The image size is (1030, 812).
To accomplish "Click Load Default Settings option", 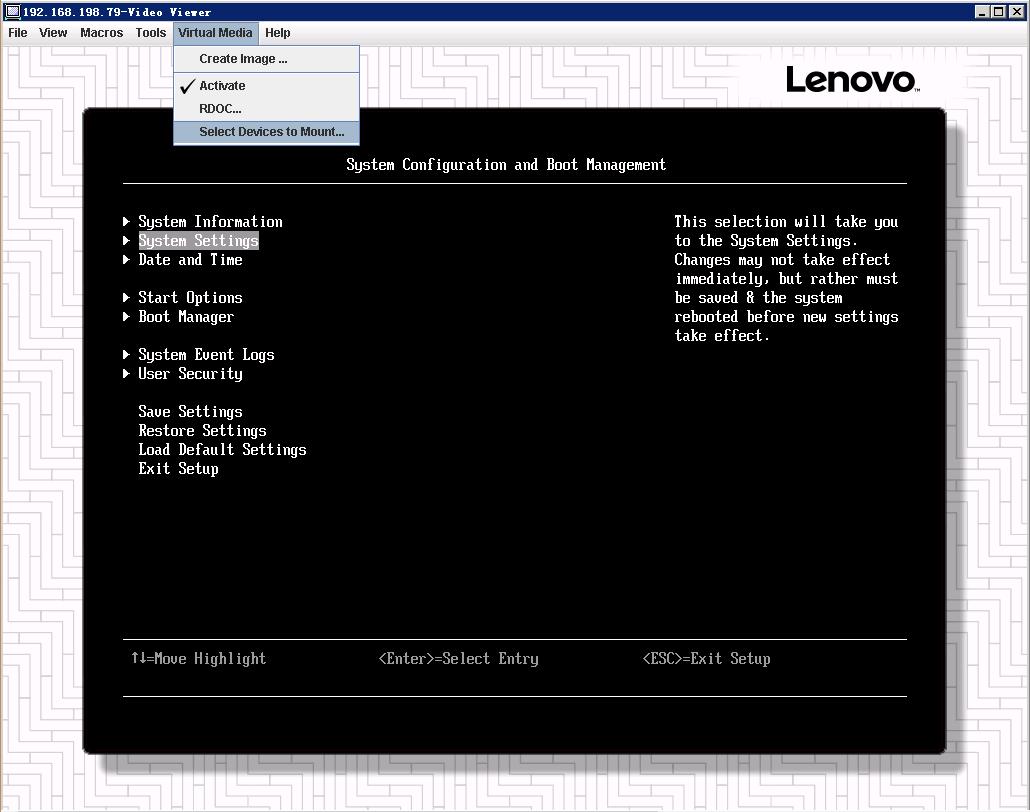I will tap(222, 450).
